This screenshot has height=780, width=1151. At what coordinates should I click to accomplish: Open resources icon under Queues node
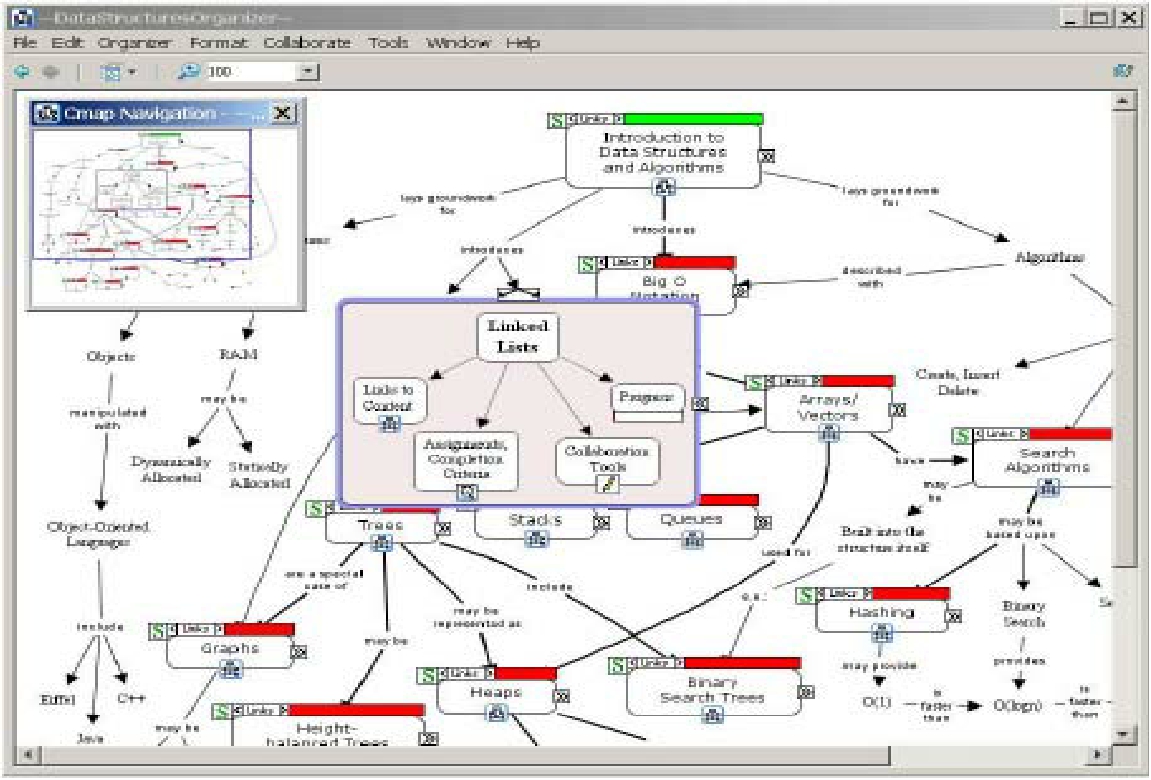(x=693, y=539)
